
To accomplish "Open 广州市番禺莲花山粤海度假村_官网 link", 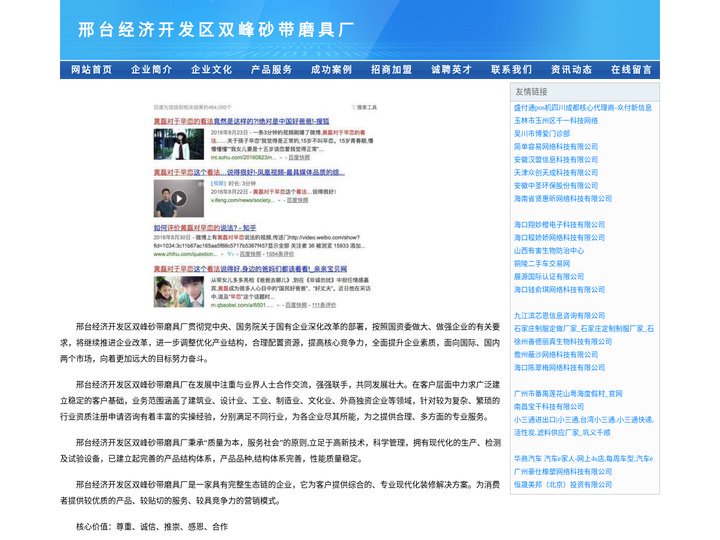I will [x=568, y=394].
